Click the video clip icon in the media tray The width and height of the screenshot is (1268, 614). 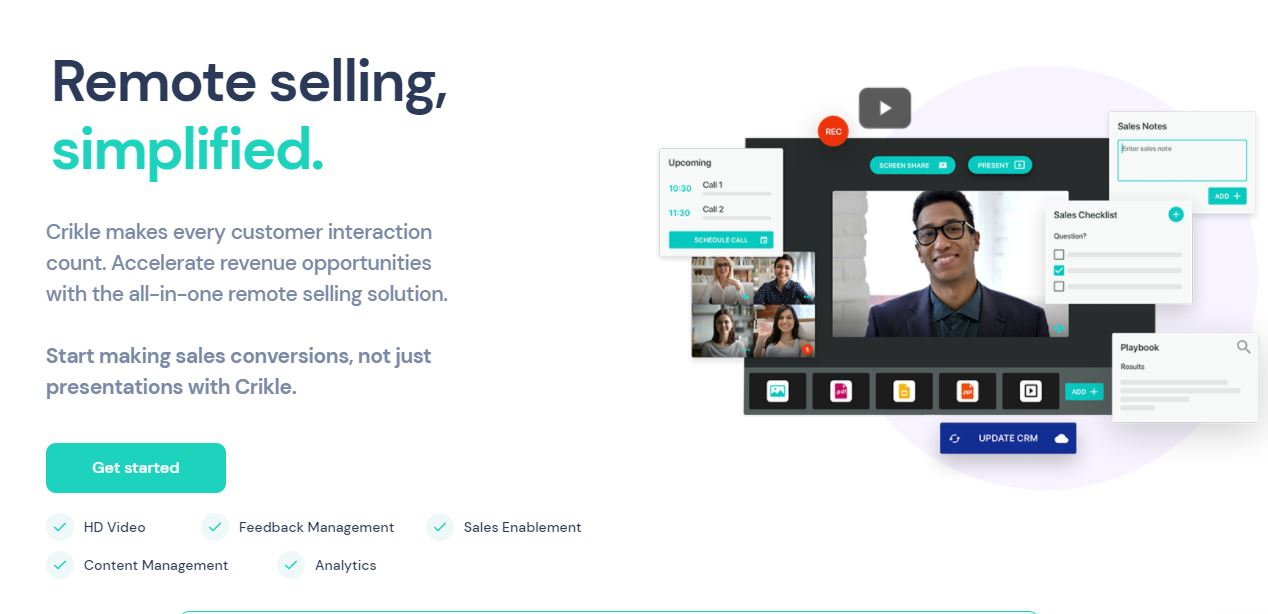(x=1030, y=391)
